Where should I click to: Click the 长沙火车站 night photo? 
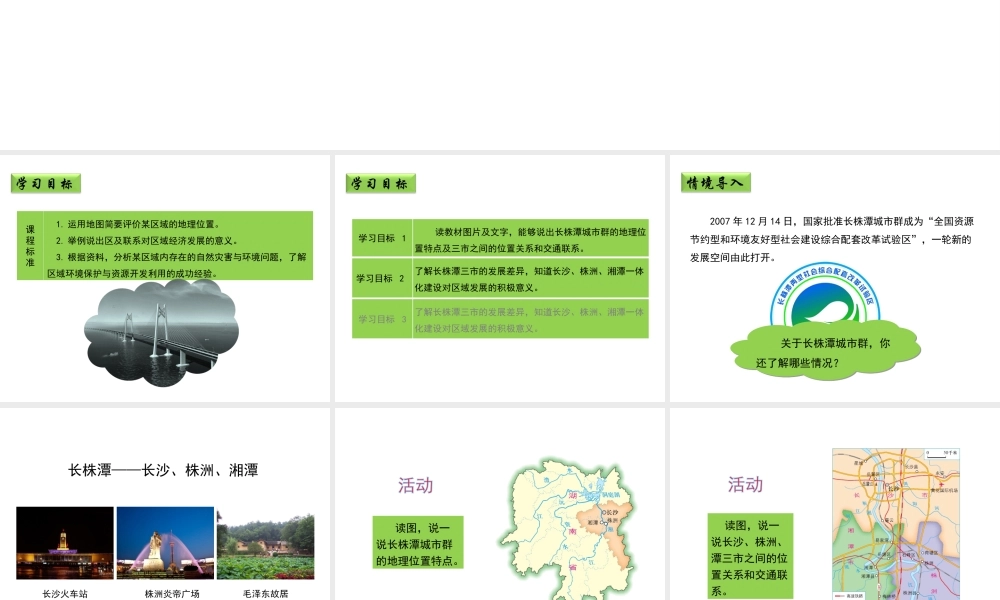click(x=65, y=543)
